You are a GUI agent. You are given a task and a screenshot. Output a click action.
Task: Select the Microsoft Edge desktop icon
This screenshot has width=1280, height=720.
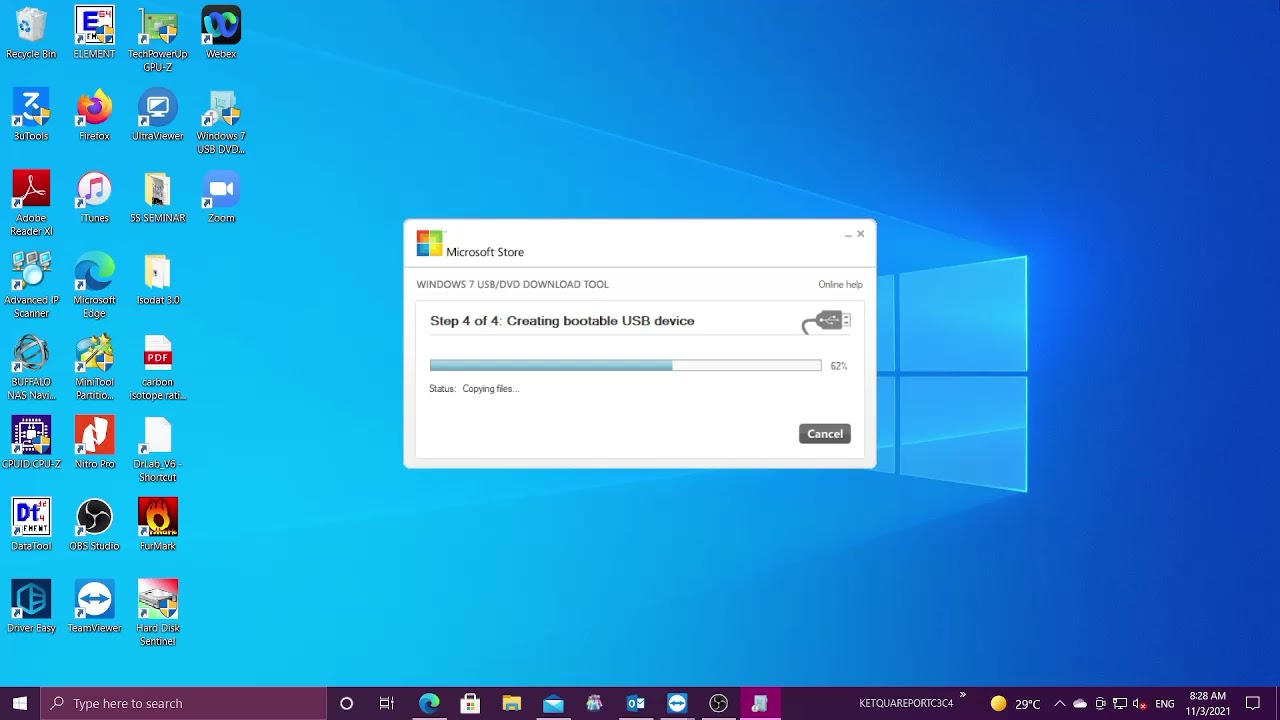coord(94,286)
